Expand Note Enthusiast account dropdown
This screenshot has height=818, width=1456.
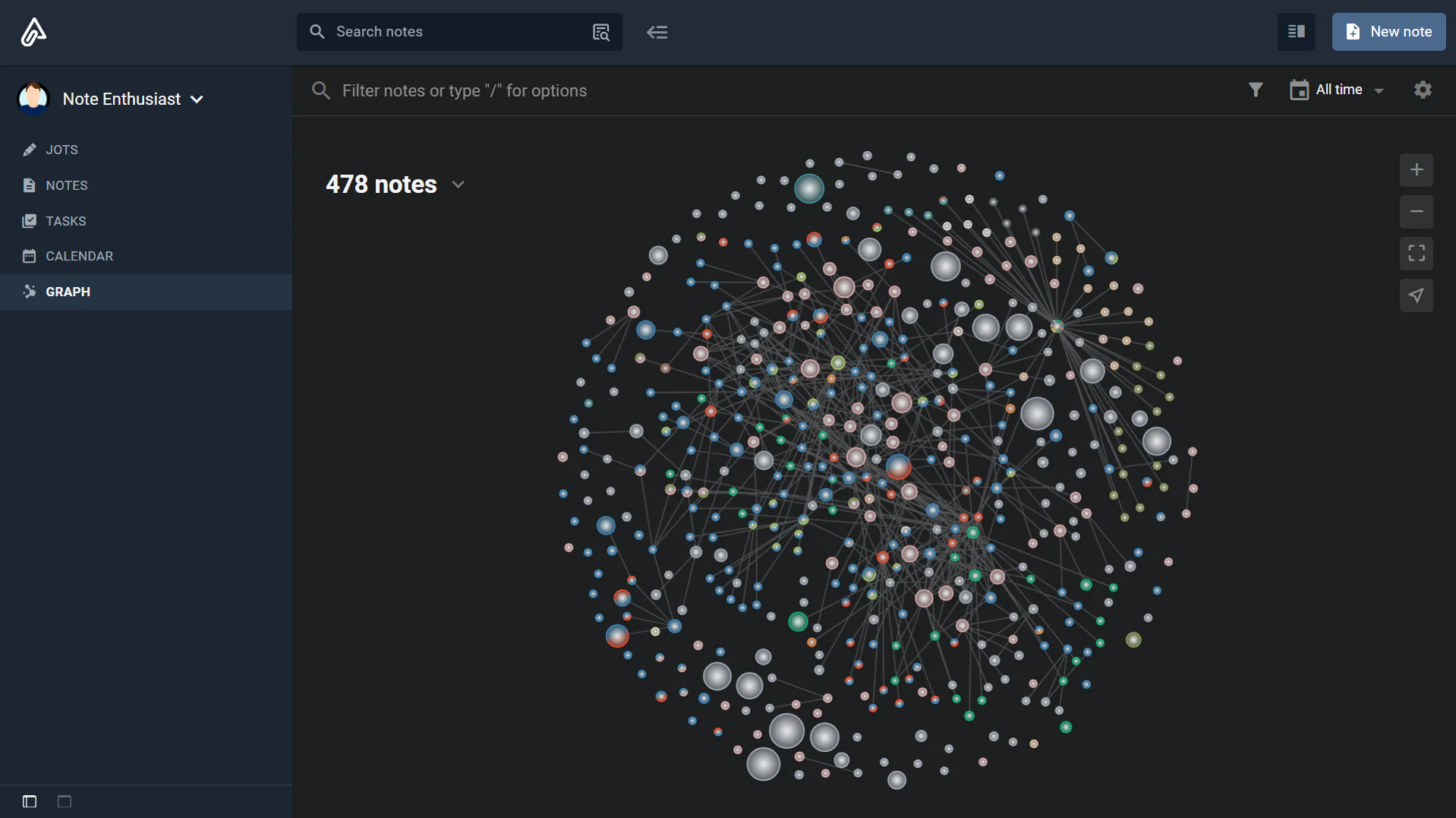click(x=197, y=99)
